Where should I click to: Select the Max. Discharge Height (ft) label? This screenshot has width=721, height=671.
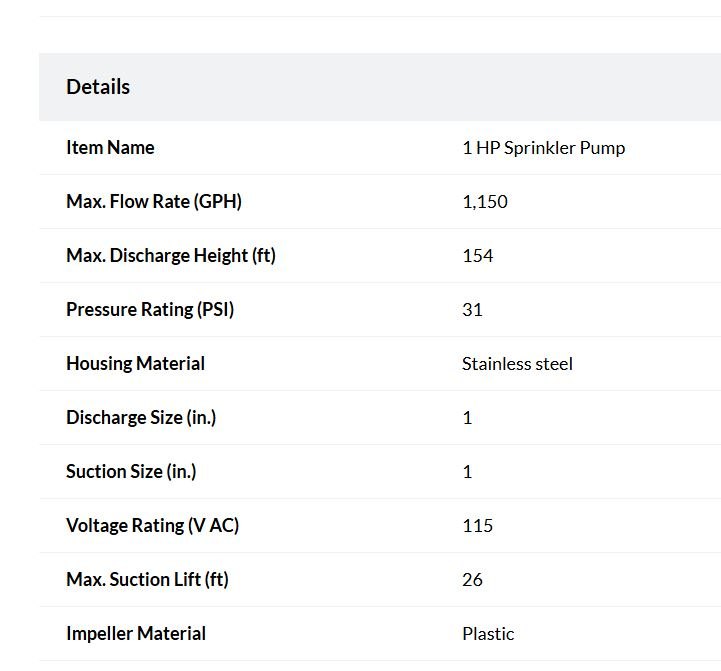171,255
